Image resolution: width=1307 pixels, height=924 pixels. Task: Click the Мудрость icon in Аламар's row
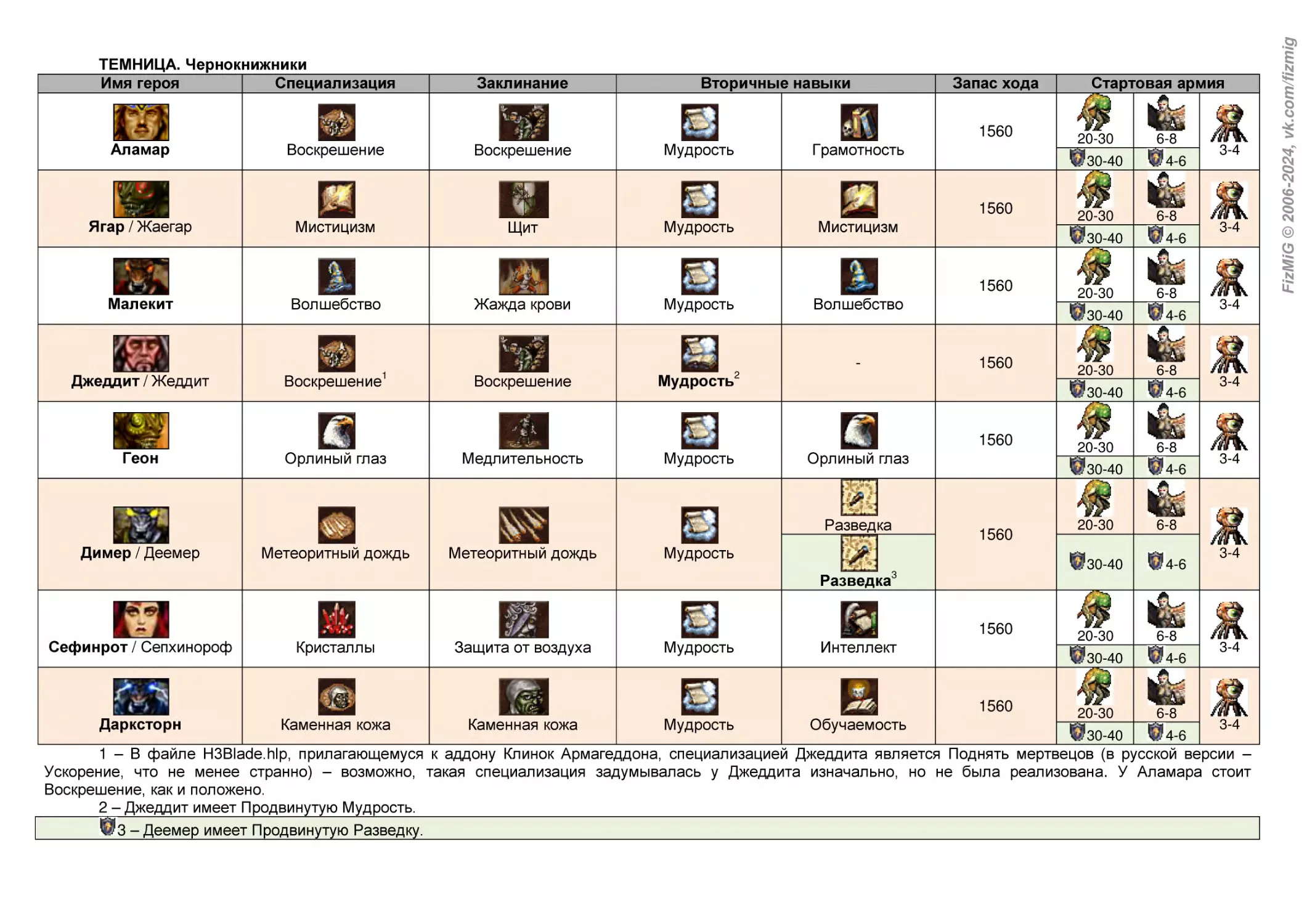[699, 122]
